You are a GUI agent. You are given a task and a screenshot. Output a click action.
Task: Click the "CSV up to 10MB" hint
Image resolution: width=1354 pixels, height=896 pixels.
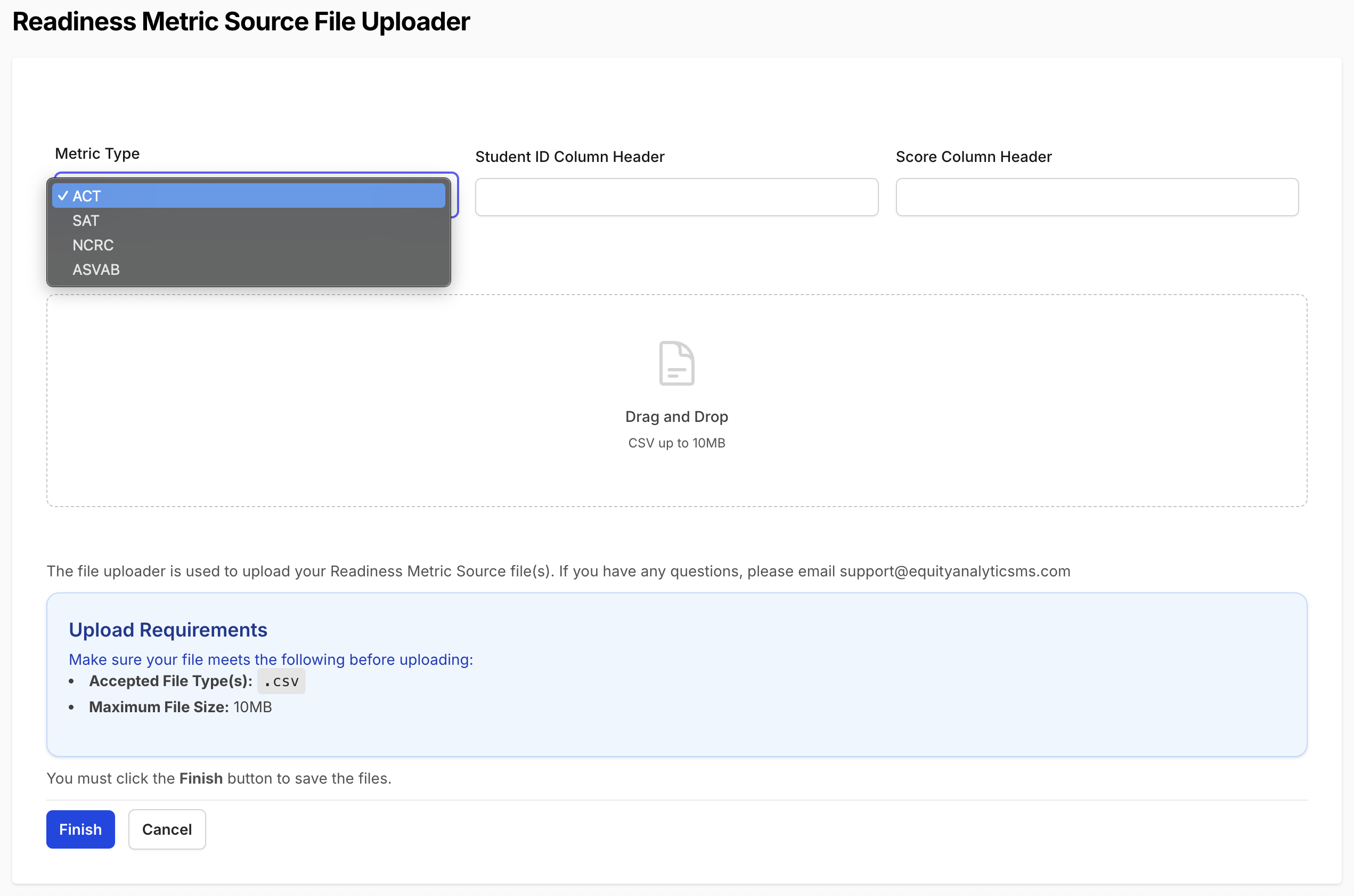[676, 443]
